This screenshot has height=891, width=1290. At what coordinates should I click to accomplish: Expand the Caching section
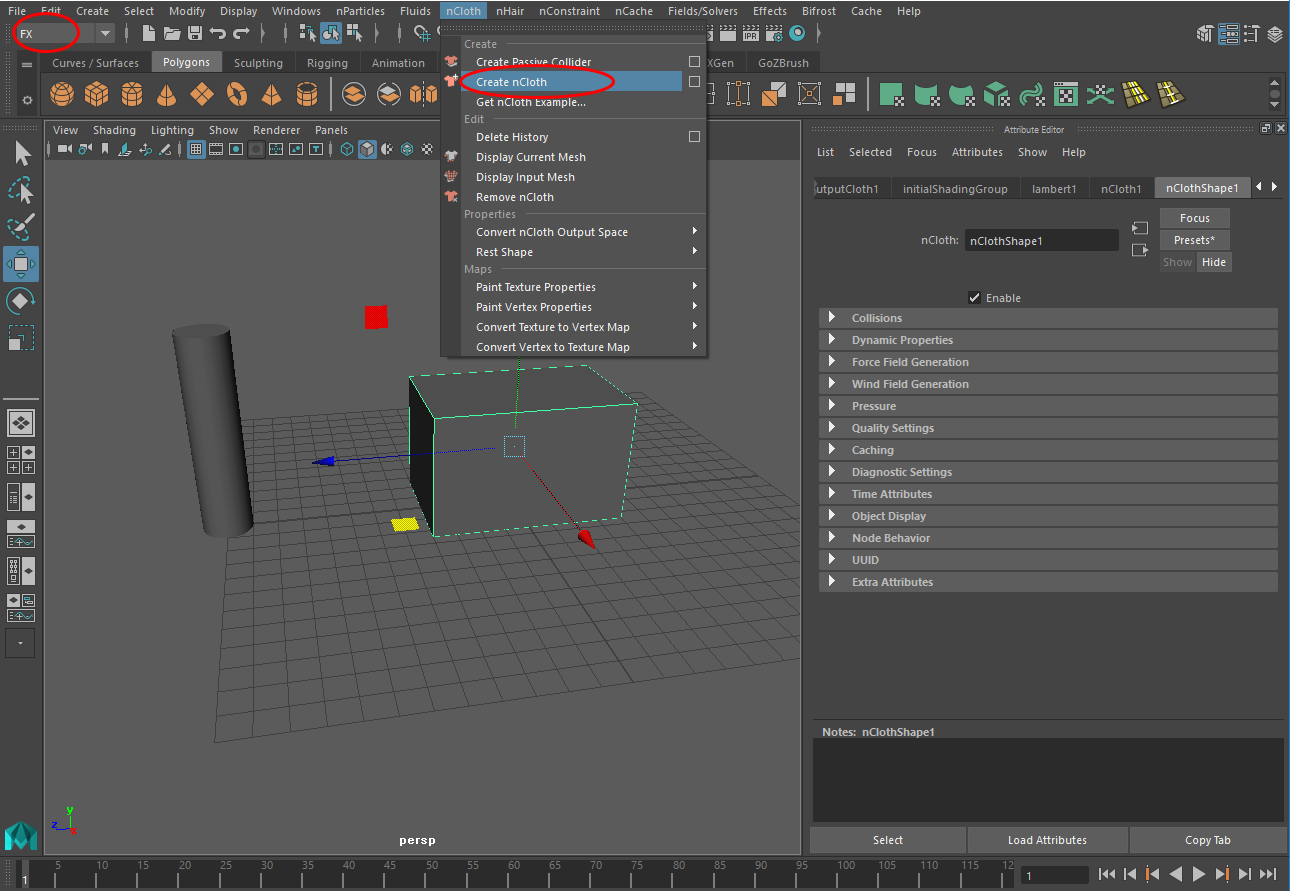[x=1048, y=450]
